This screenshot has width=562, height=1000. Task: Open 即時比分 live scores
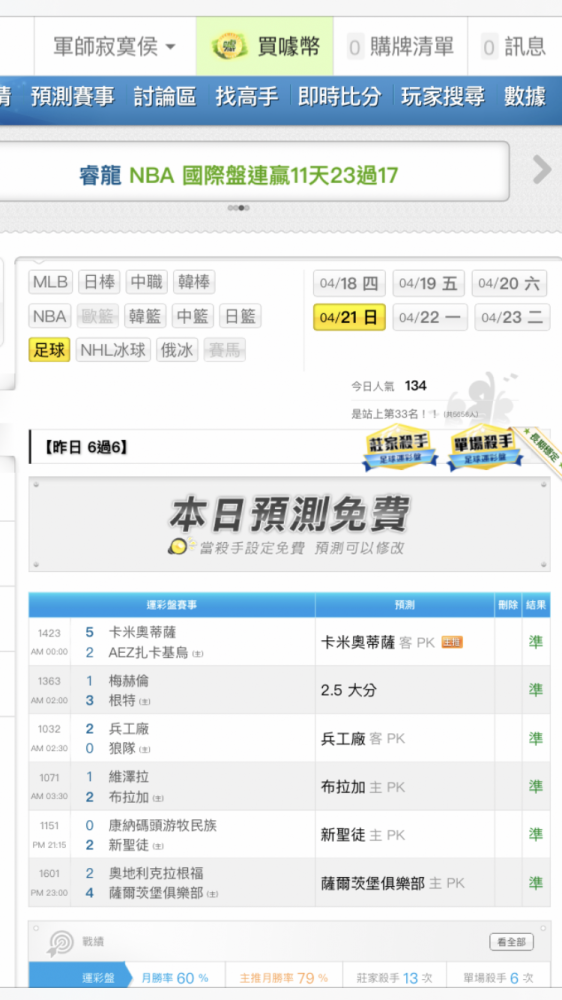pyautogui.click(x=339, y=97)
